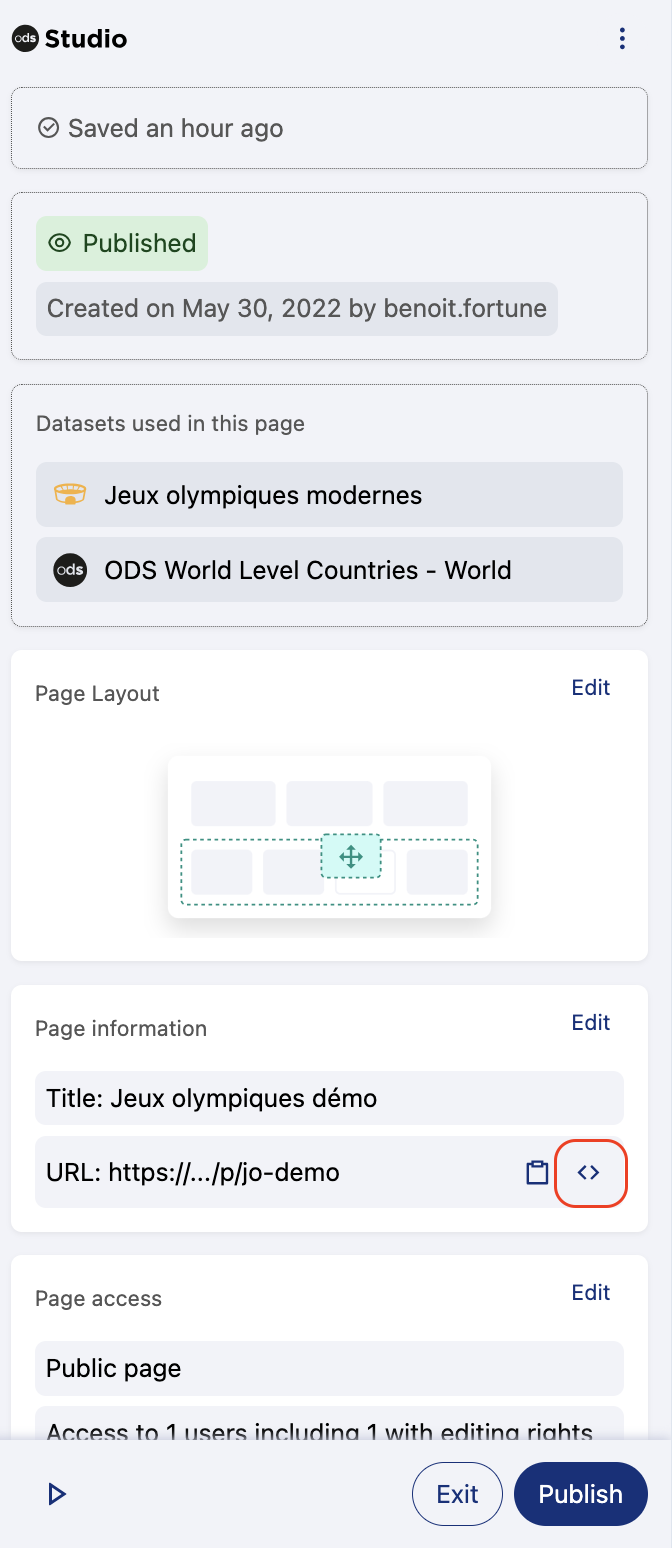The height and width of the screenshot is (1548, 672).
Task: Copy page URL with clipboard icon
Action: tap(537, 1172)
